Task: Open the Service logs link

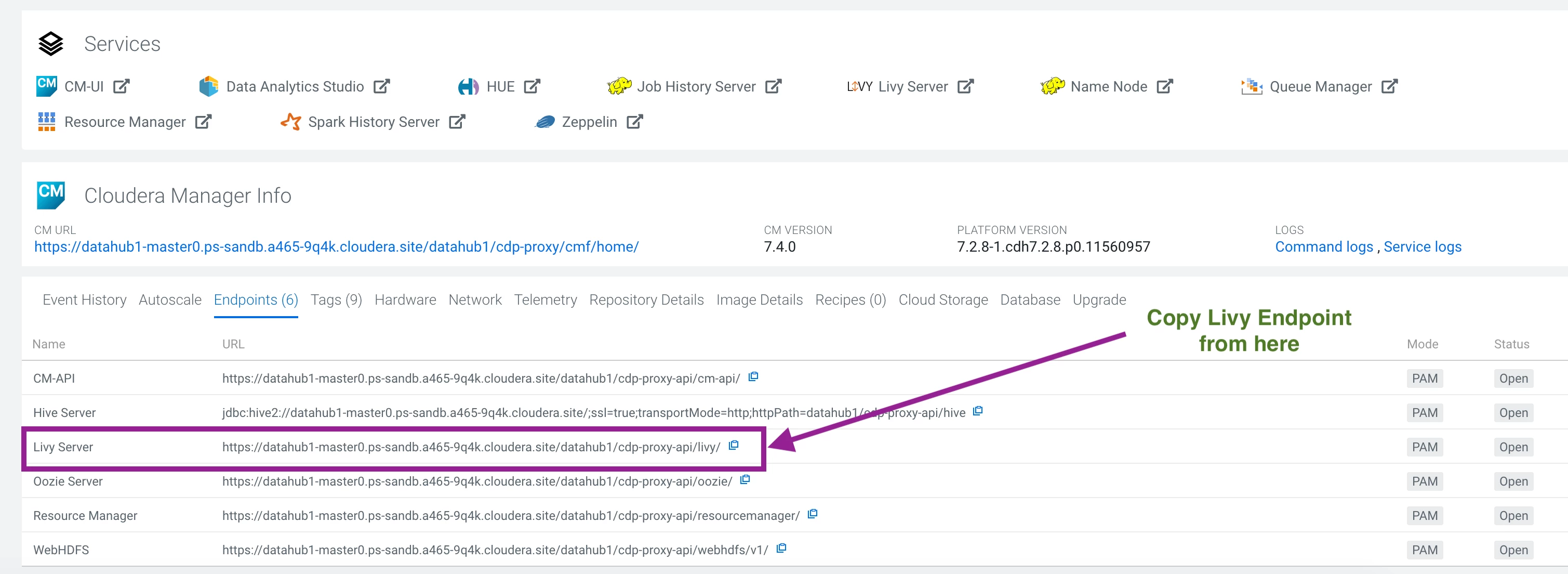Action: [1422, 247]
